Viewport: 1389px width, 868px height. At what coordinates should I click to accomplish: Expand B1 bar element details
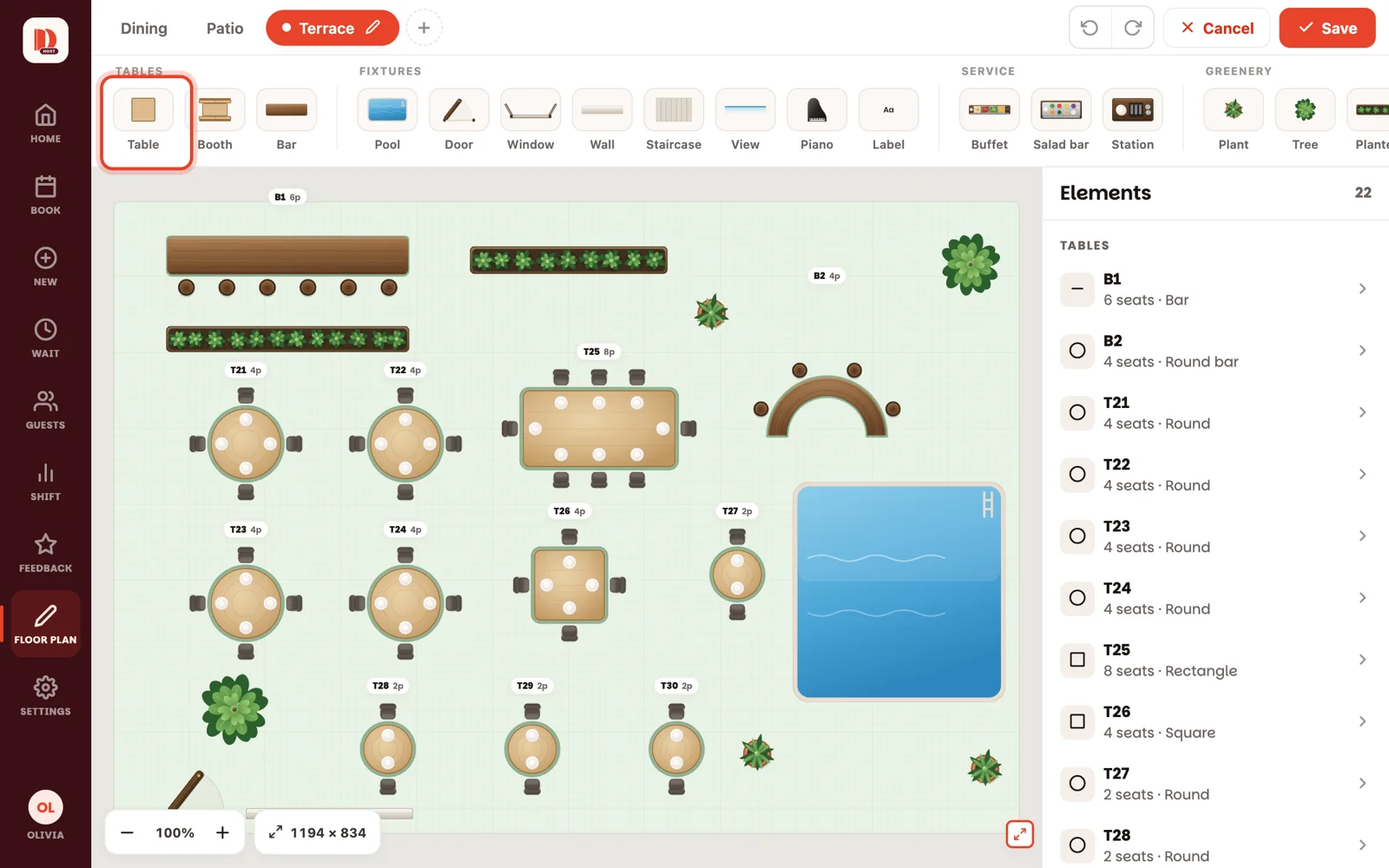pyautogui.click(x=1362, y=289)
